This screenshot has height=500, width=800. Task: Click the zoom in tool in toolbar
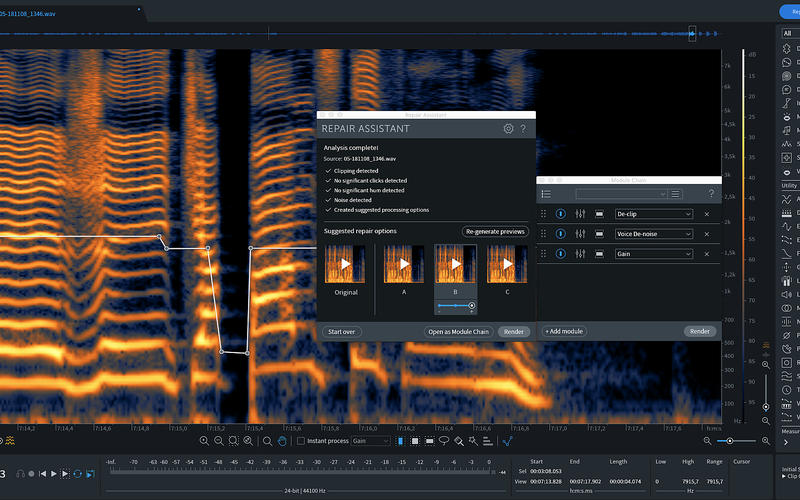[x=204, y=441]
